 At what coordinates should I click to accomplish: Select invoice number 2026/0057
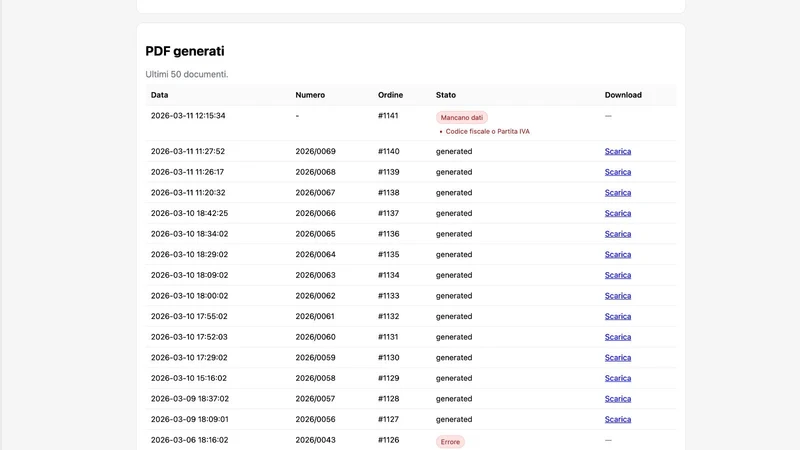click(x=315, y=399)
